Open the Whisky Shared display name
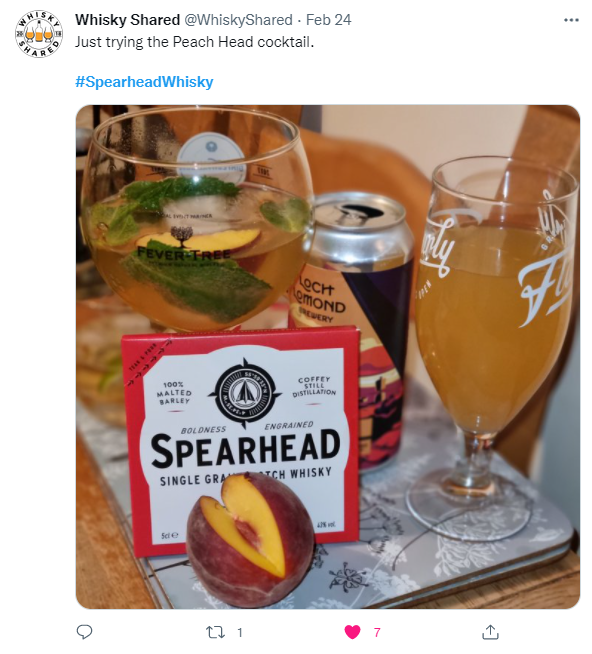 click(127, 20)
